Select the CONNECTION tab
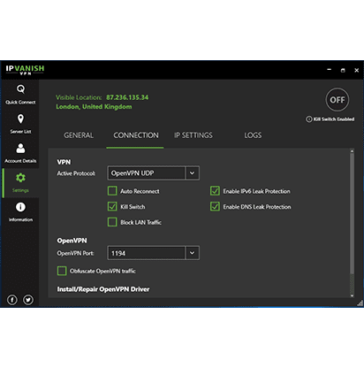Screen dimensions: 364x368 point(136,135)
